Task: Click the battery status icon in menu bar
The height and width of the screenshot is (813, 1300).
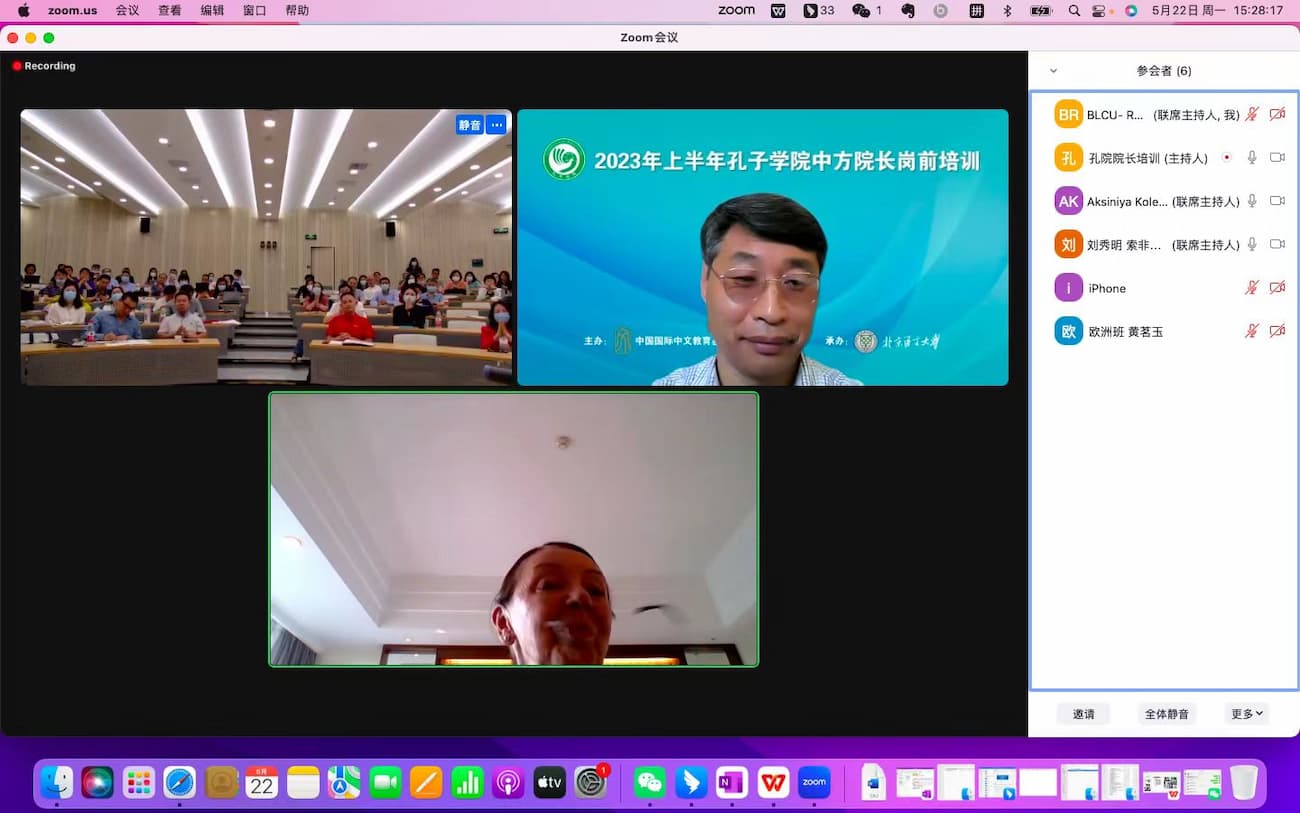Action: [1041, 11]
